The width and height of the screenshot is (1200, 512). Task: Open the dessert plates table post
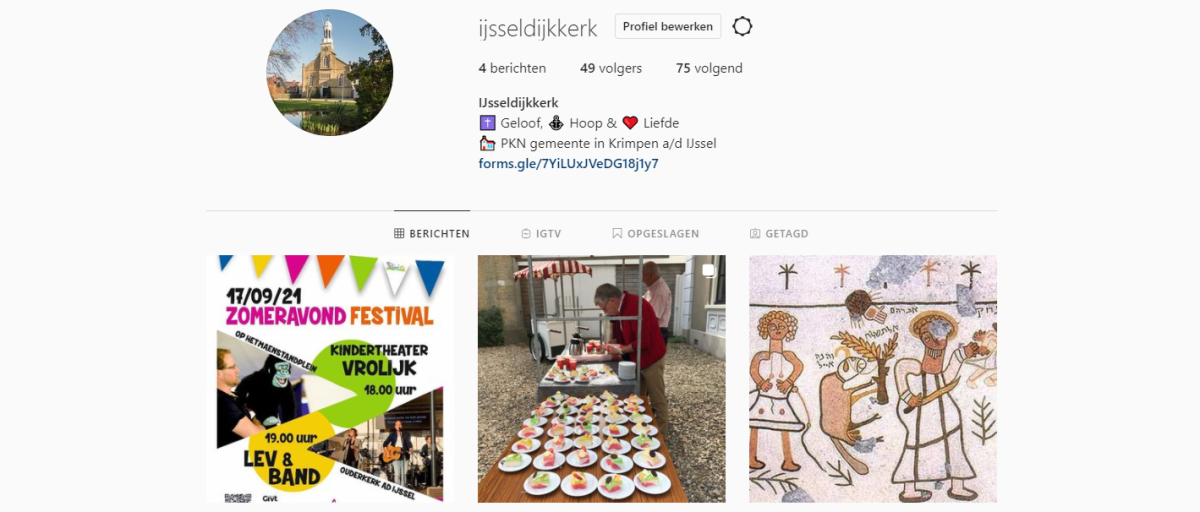click(602, 378)
